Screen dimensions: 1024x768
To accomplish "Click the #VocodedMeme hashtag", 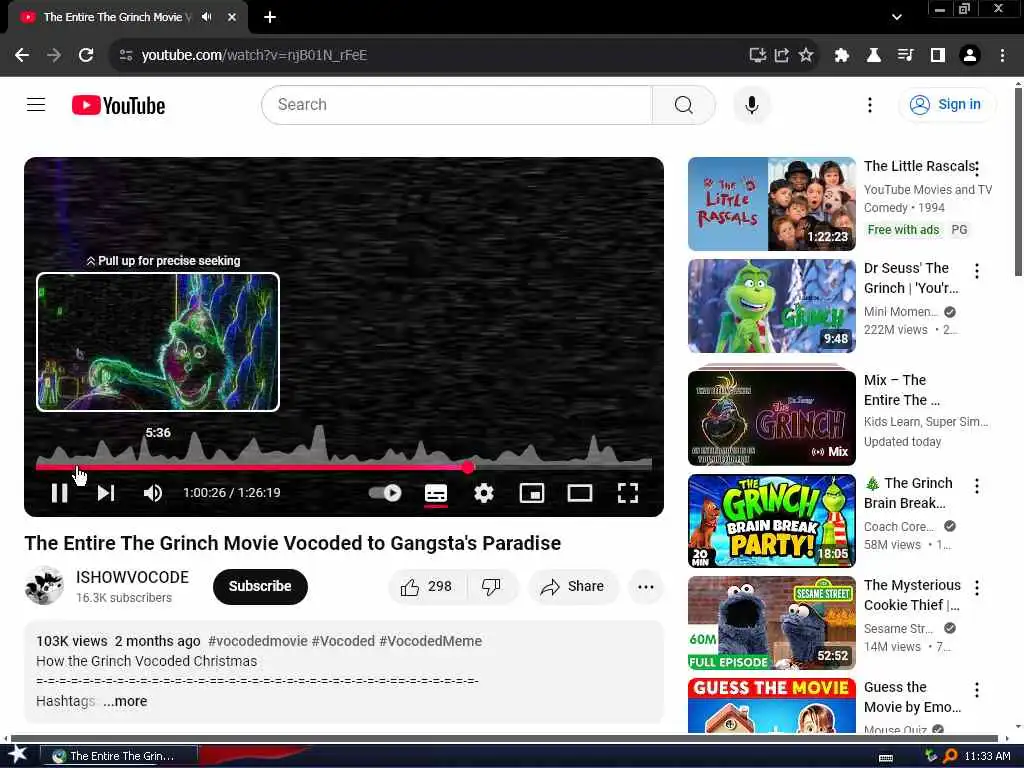I will pos(430,641).
